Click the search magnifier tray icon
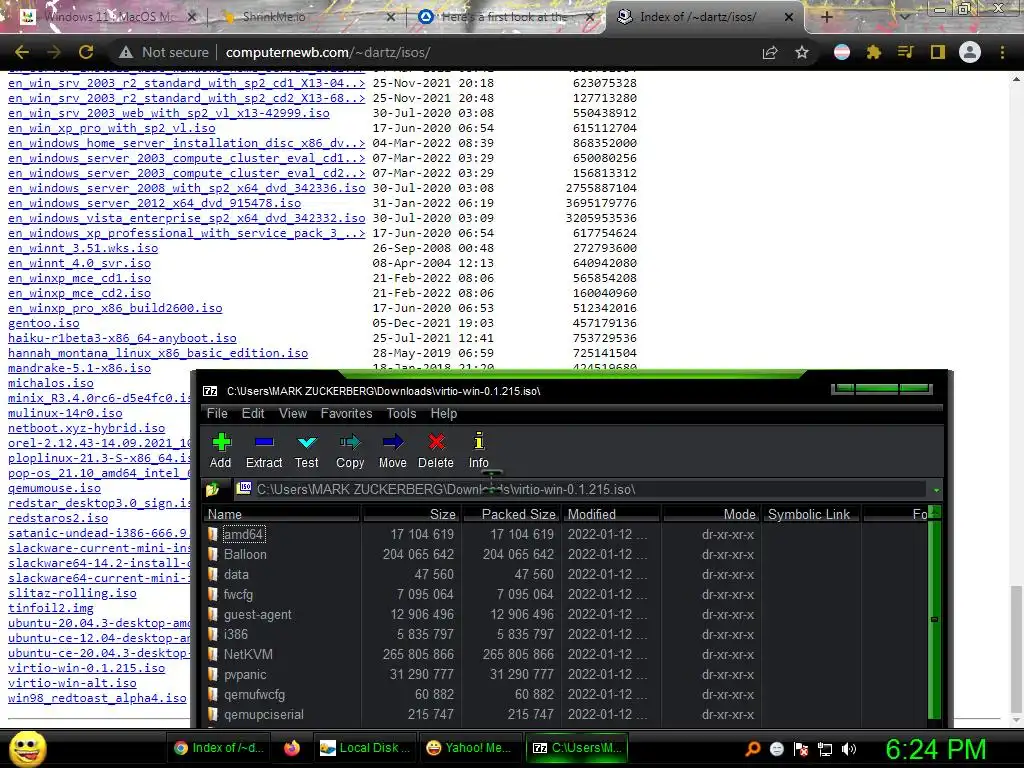The height and width of the screenshot is (768, 1024). [753, 749]
